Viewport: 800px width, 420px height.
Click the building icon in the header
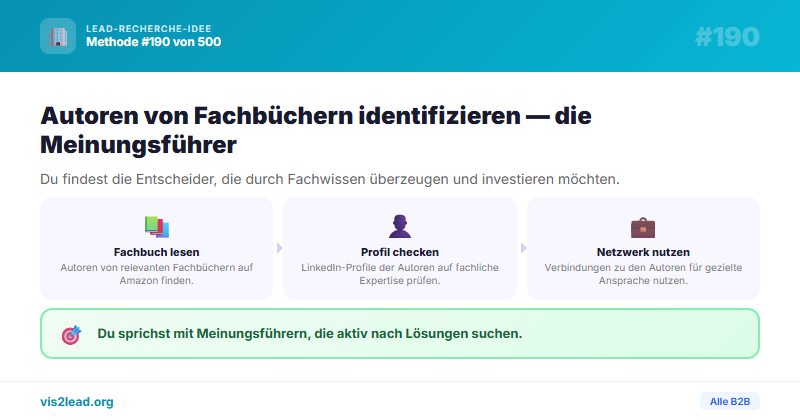58,36
